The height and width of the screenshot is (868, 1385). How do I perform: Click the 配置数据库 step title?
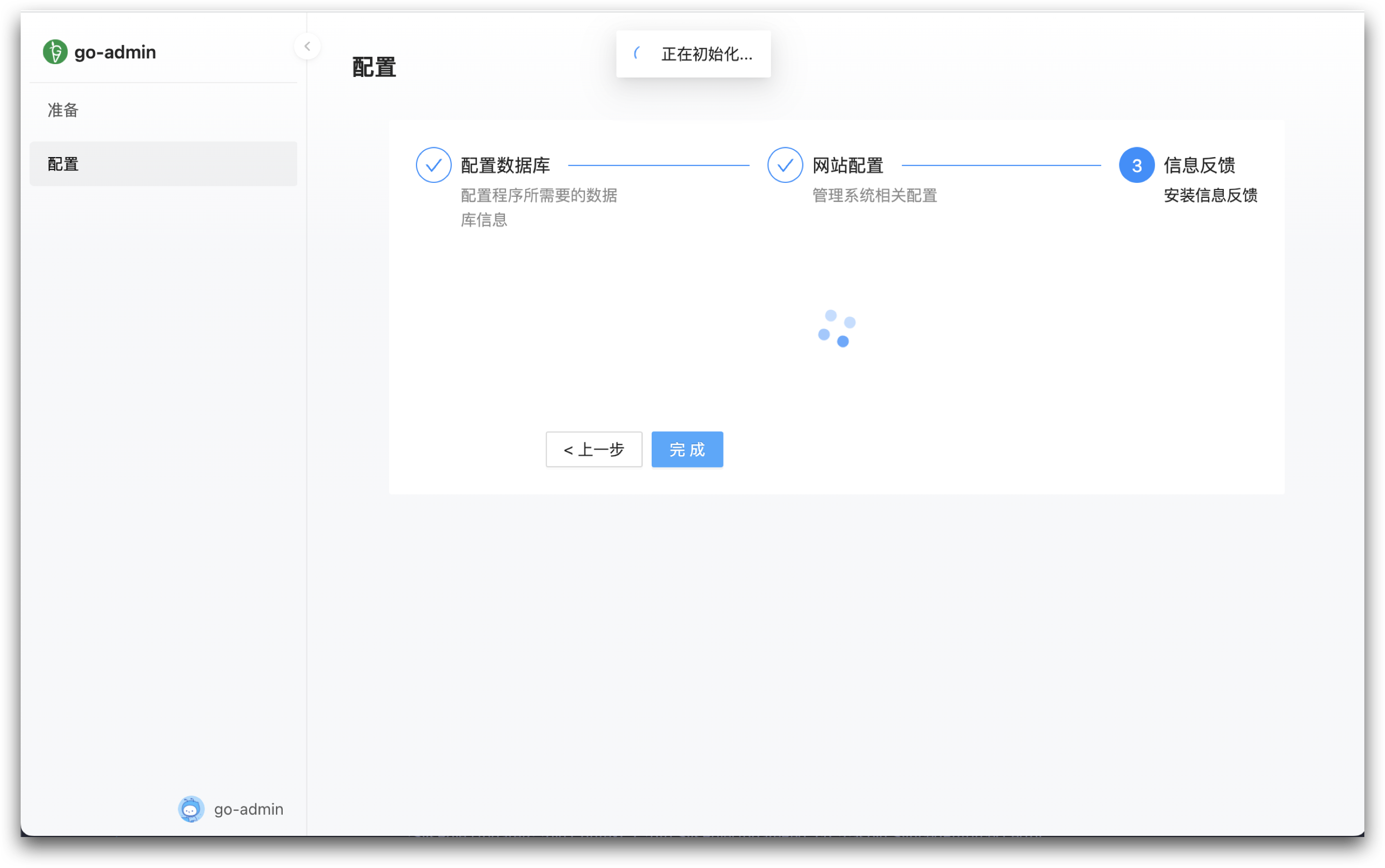click(x=505, y=165)
